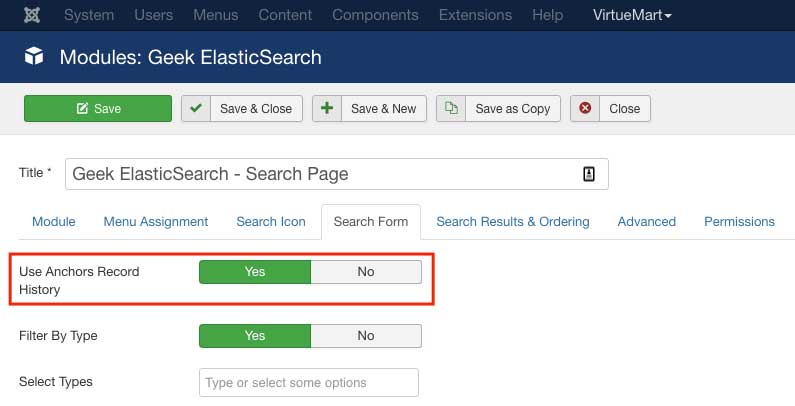Click the copy icon on Save as Copy
This screenshot has height=406, width=795.
[451, 108]
